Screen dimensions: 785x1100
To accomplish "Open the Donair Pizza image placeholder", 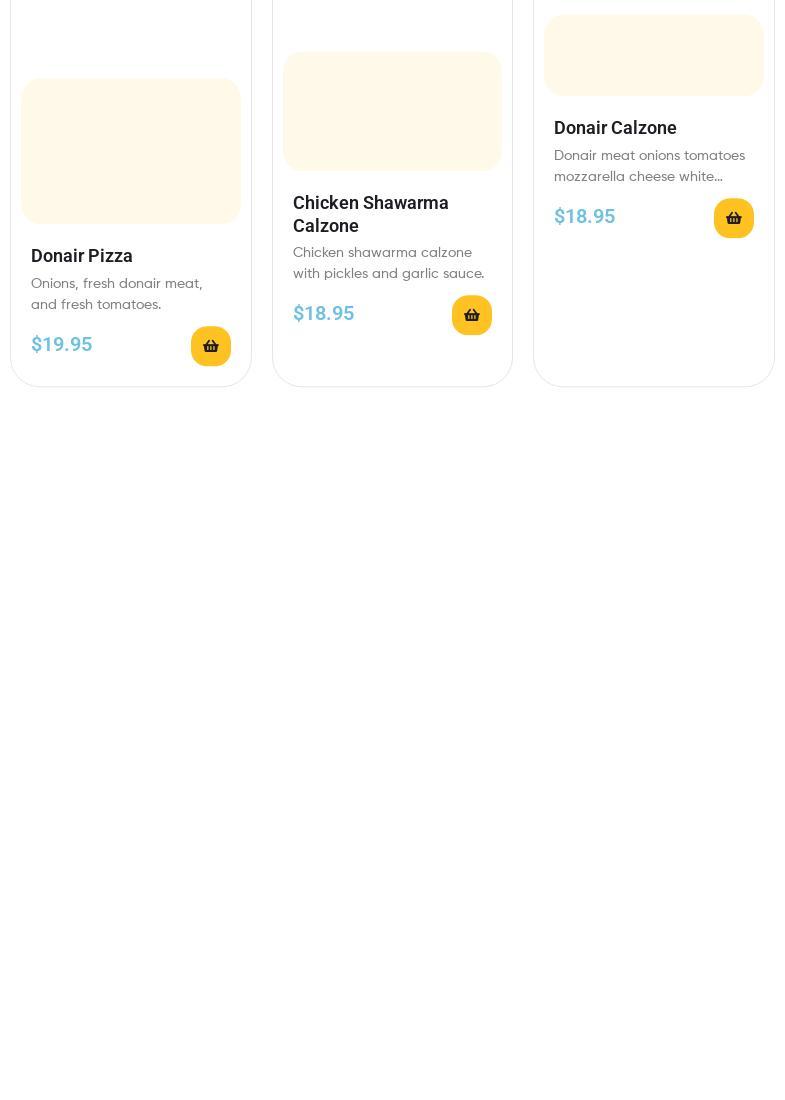I will click(131, 151).
